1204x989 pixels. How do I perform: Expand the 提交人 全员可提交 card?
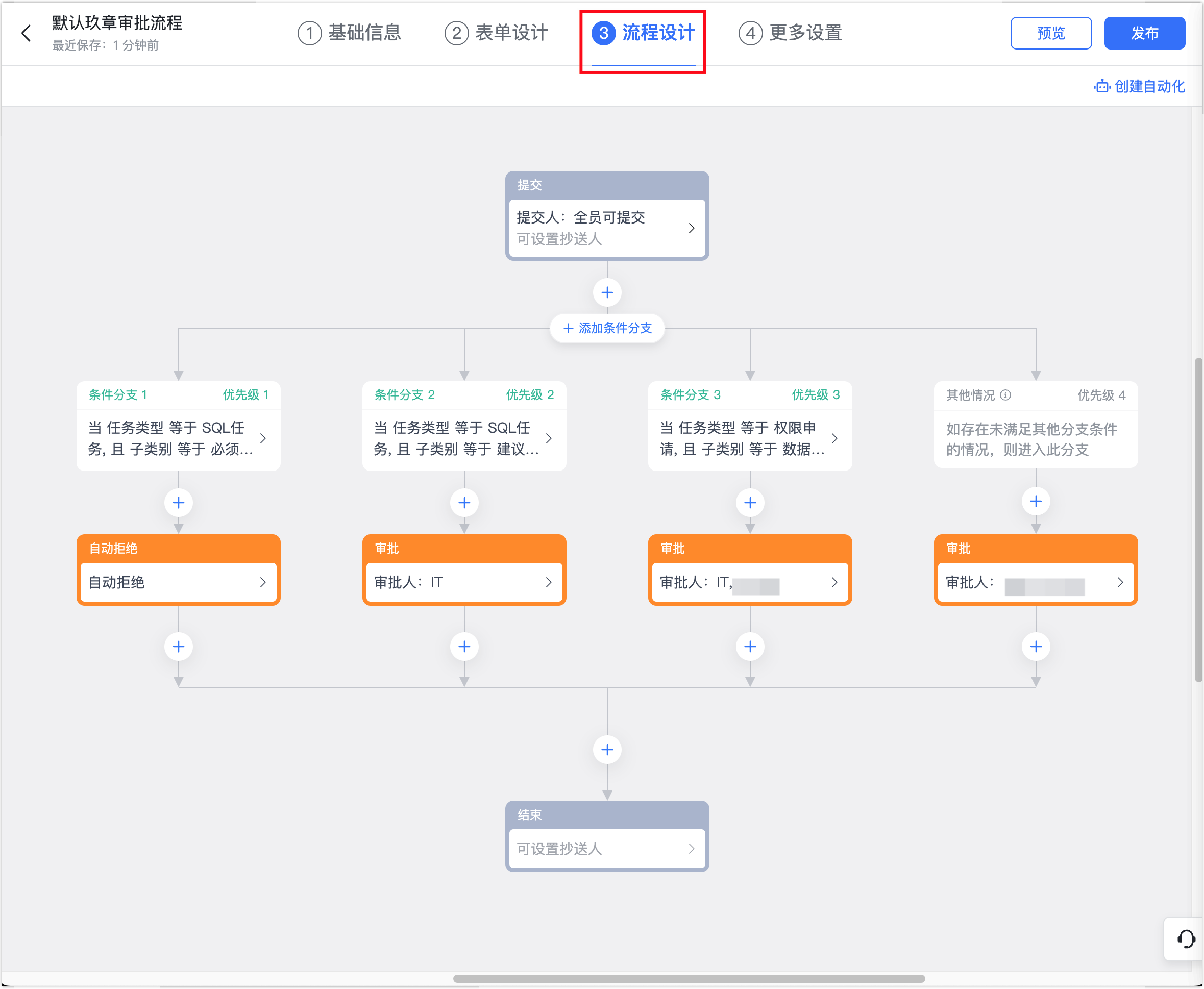click(607, 228)
